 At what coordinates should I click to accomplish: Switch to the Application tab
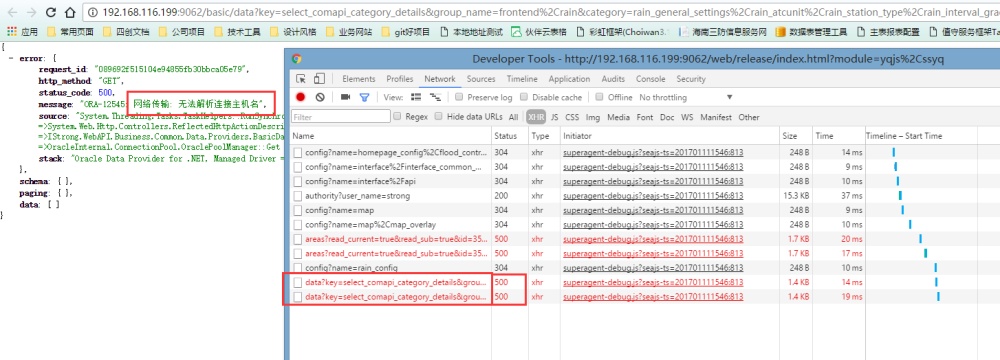(x=570, y=79)
